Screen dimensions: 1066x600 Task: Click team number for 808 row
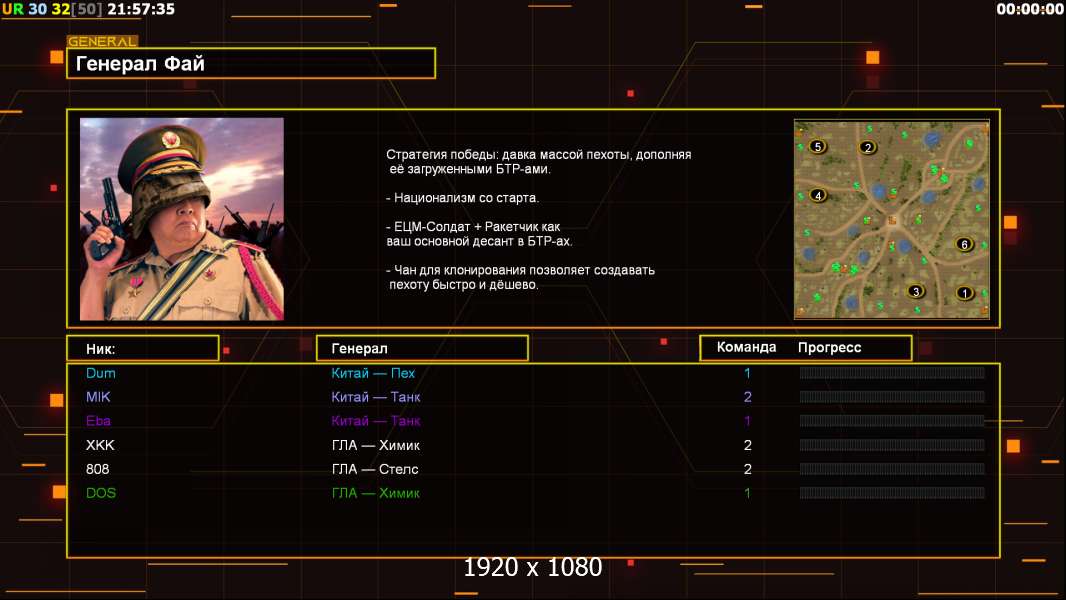pyautogui.click(x=747, y=469)
